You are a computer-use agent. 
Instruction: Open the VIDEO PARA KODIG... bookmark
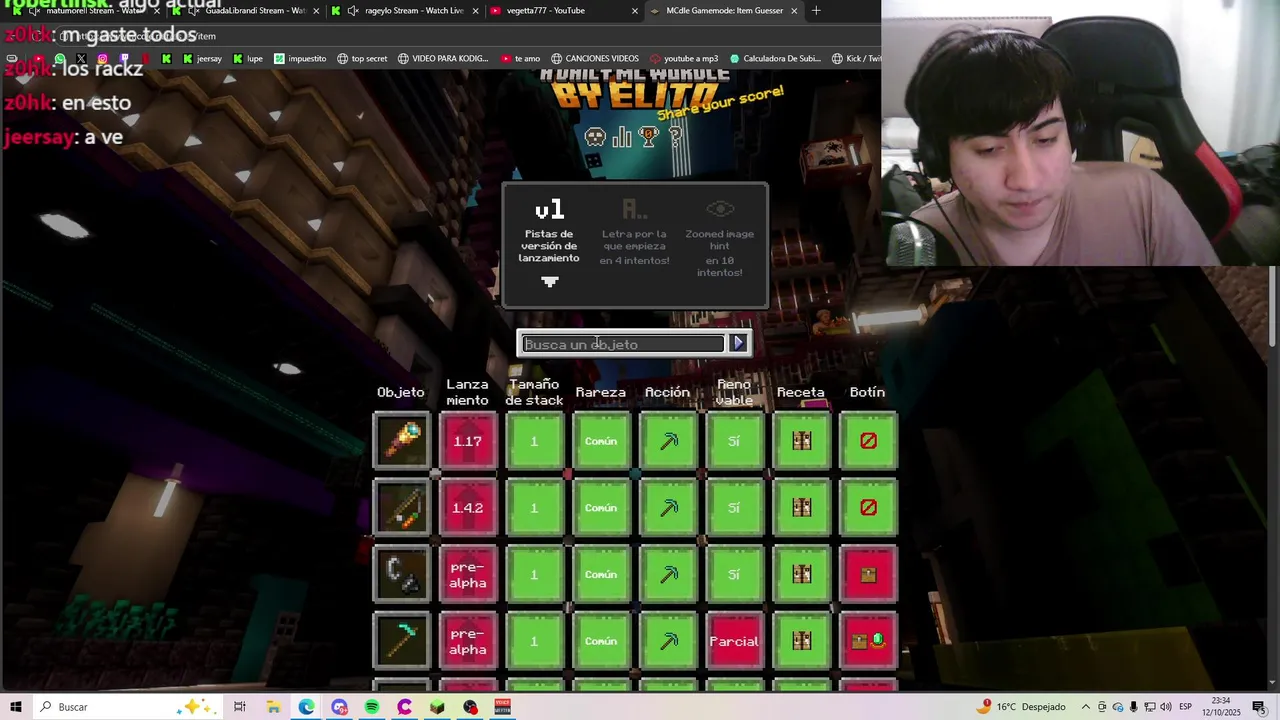click(443, 59)
